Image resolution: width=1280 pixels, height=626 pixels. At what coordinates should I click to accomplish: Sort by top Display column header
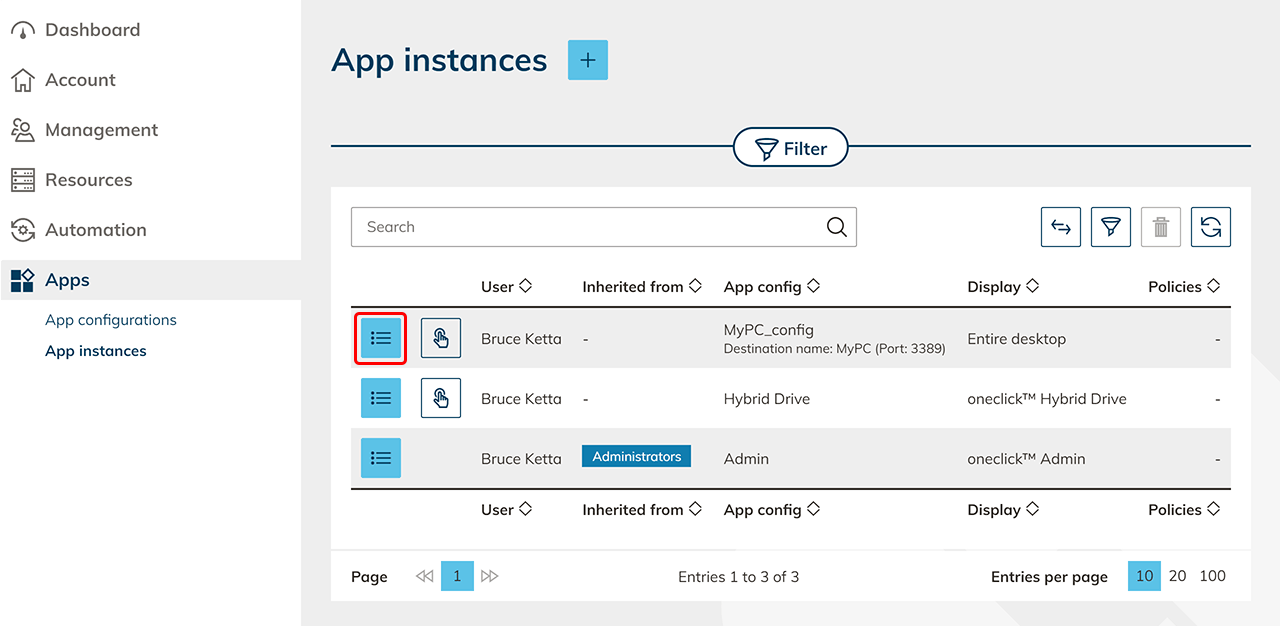point(1003,287)
